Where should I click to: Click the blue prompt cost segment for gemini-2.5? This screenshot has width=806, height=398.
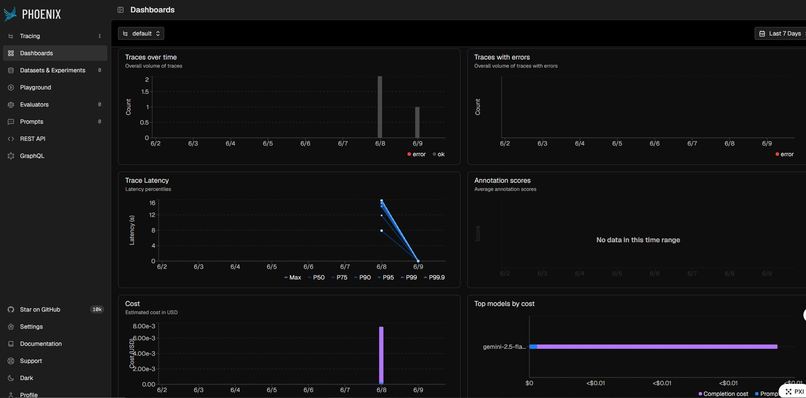533,347
